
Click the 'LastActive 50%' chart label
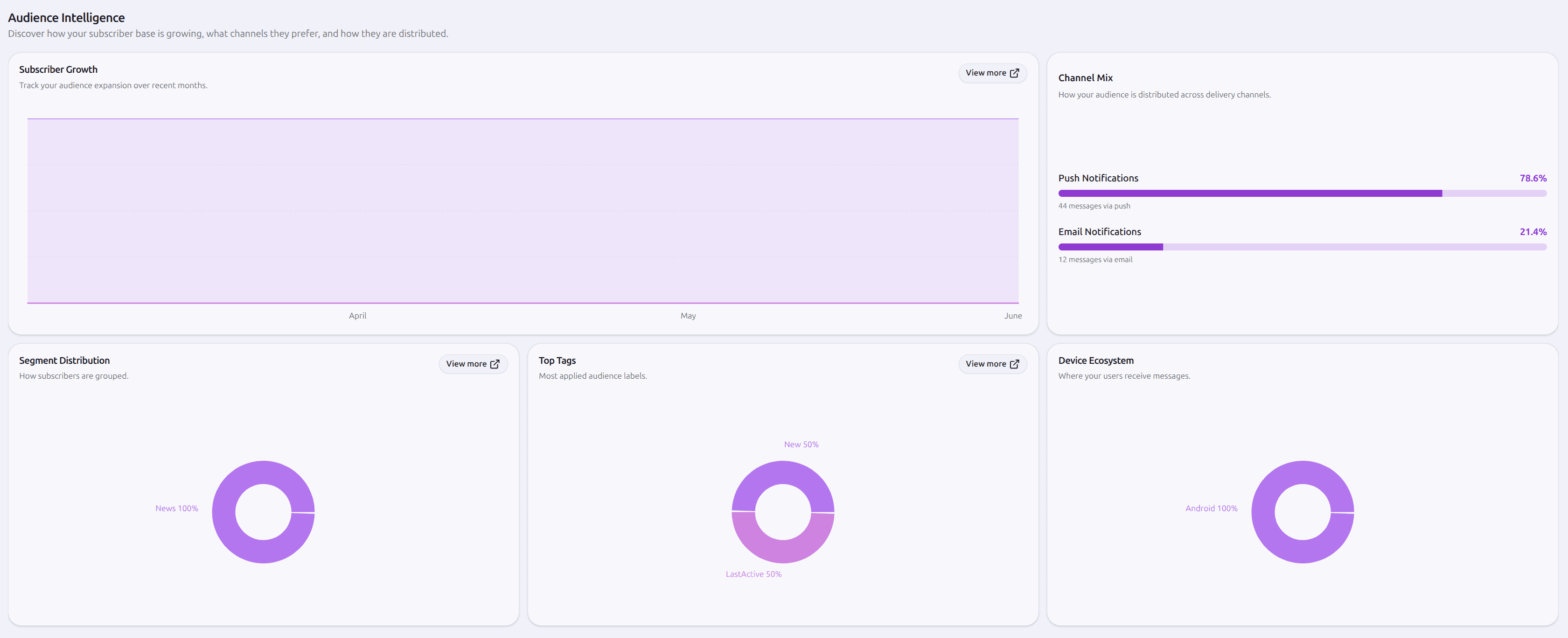tap(753, 574)
